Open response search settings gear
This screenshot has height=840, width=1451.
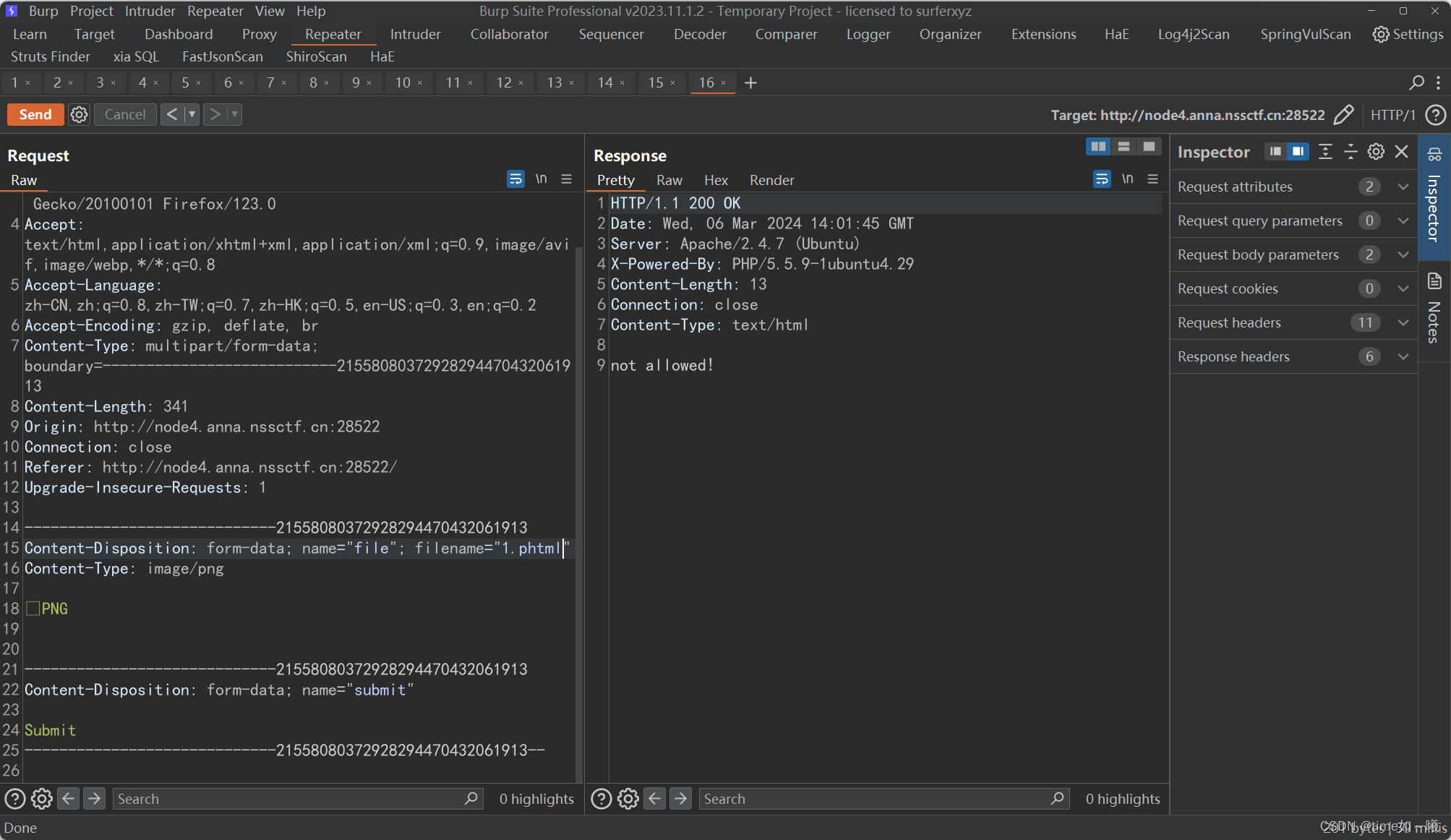tap(628, 799)
